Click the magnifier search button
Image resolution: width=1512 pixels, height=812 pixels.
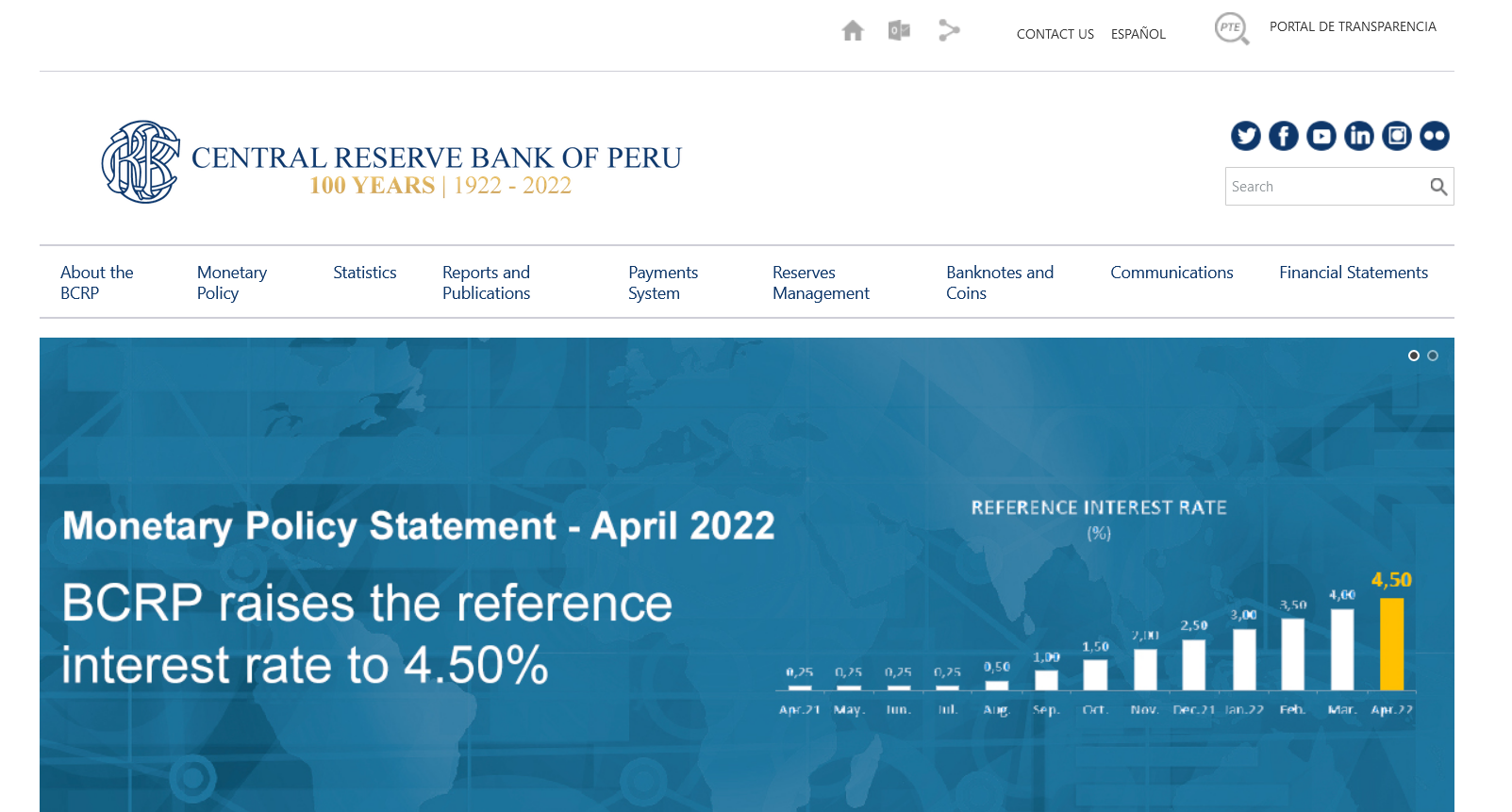pos(1437,187)
